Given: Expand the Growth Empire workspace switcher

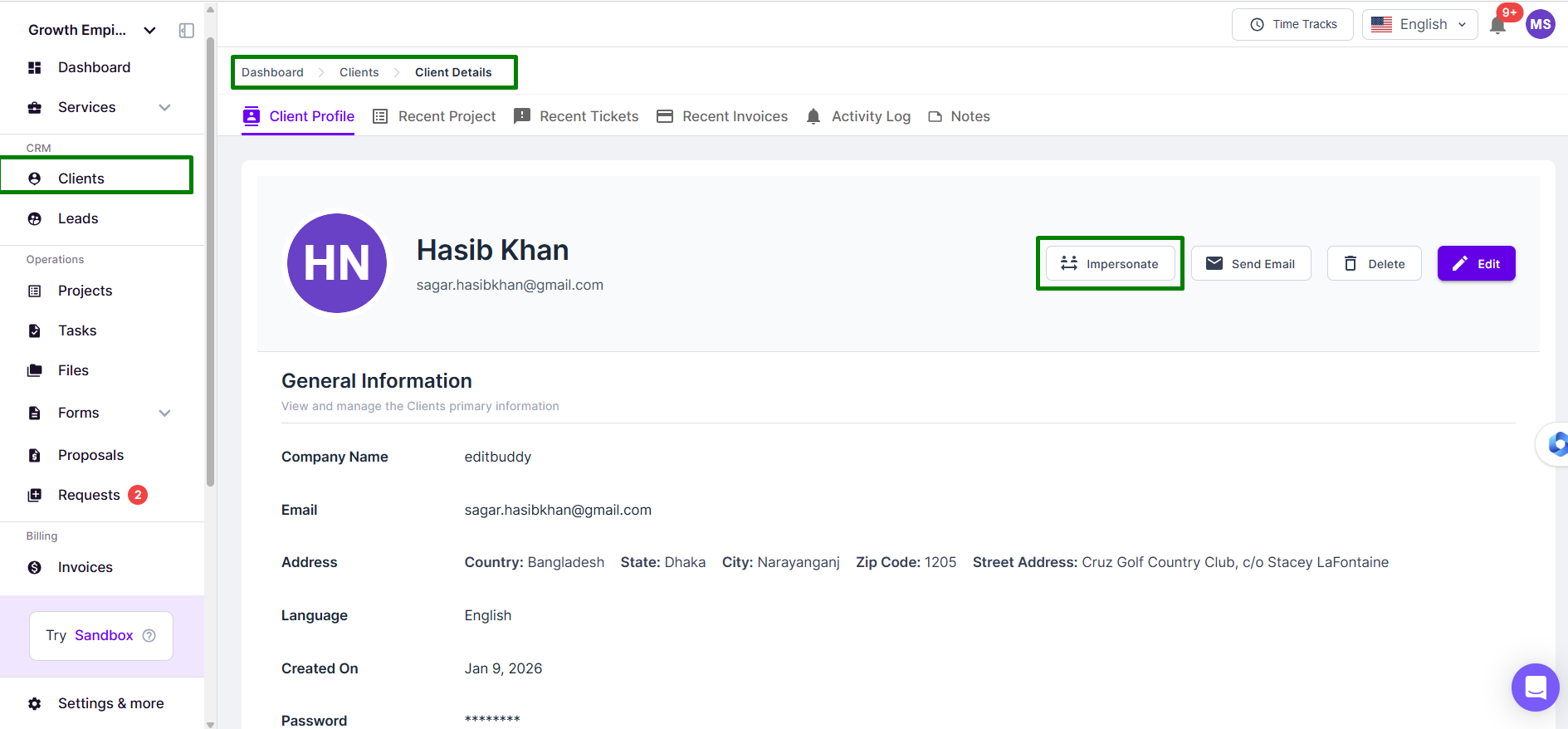Looking at the screenshot, I should (149, 31).
